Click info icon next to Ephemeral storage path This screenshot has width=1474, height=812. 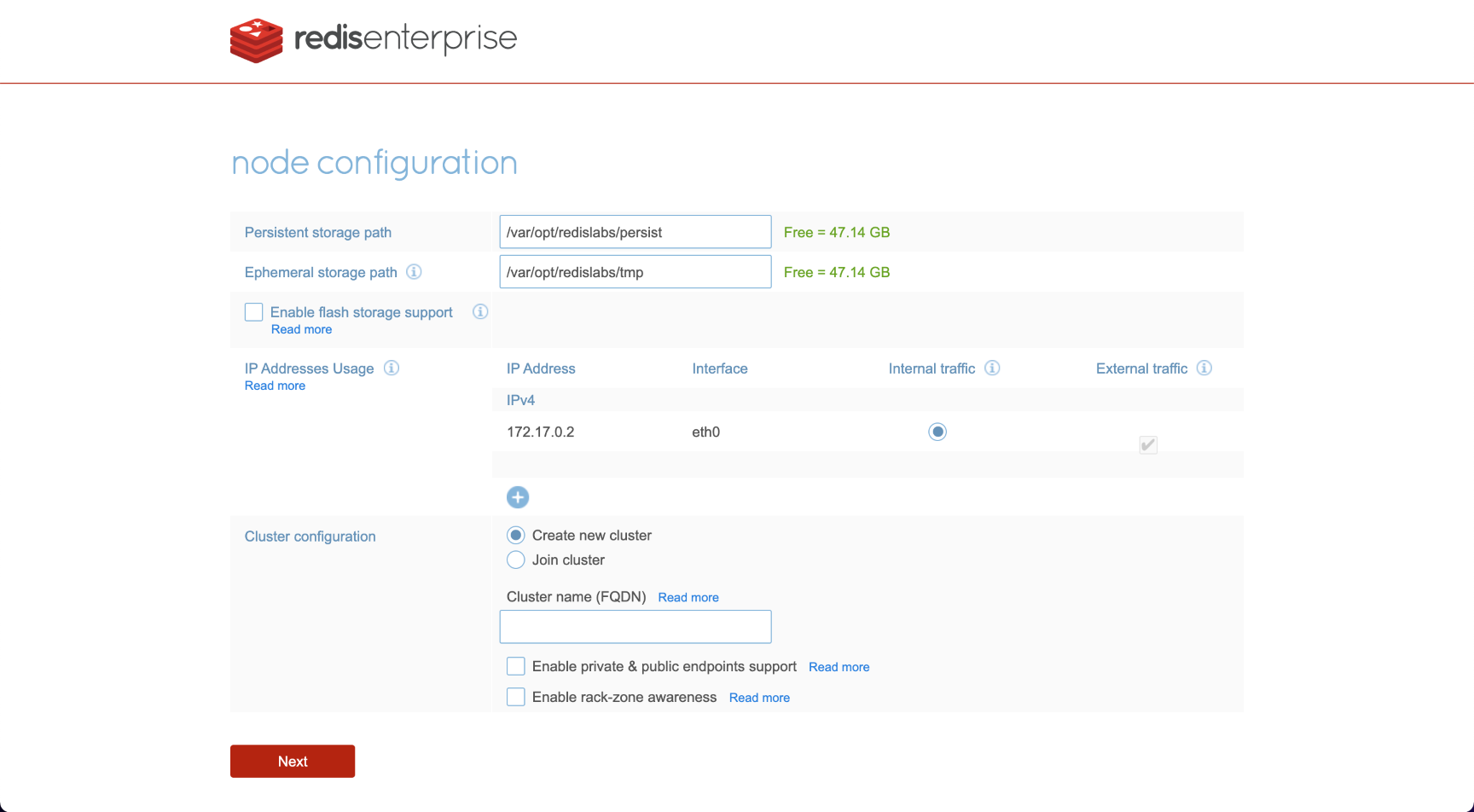[x=414, y=272]
